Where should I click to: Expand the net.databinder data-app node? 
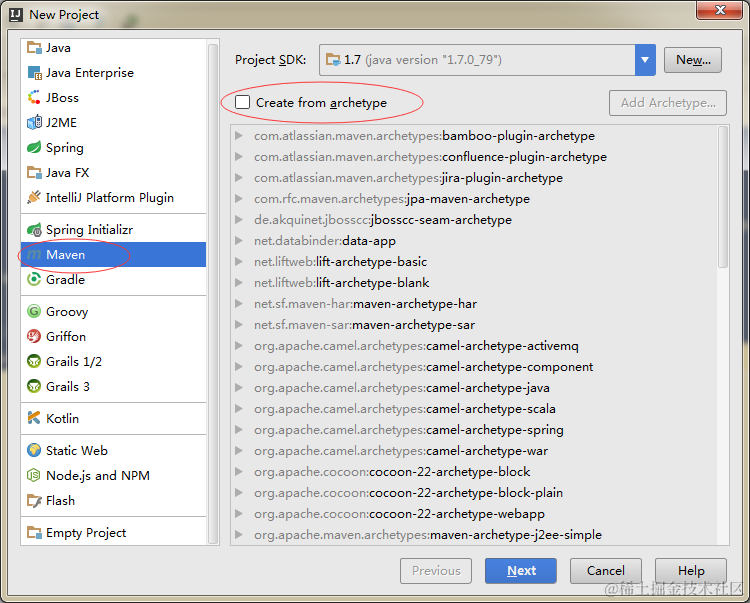point(239,241)
